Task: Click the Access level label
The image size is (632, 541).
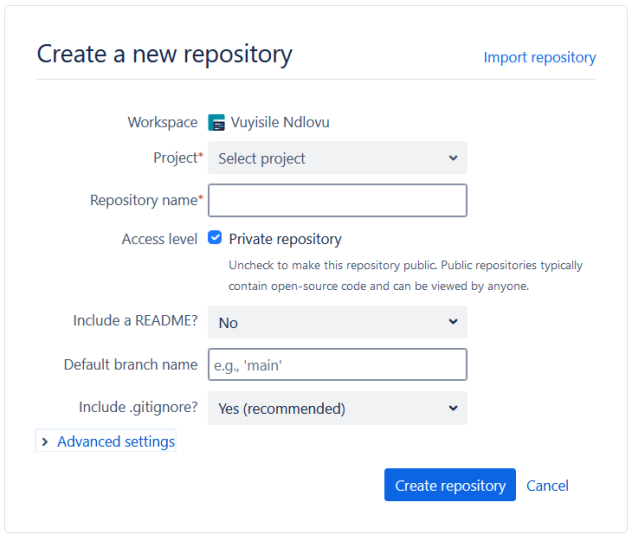Action: point(160,239)
